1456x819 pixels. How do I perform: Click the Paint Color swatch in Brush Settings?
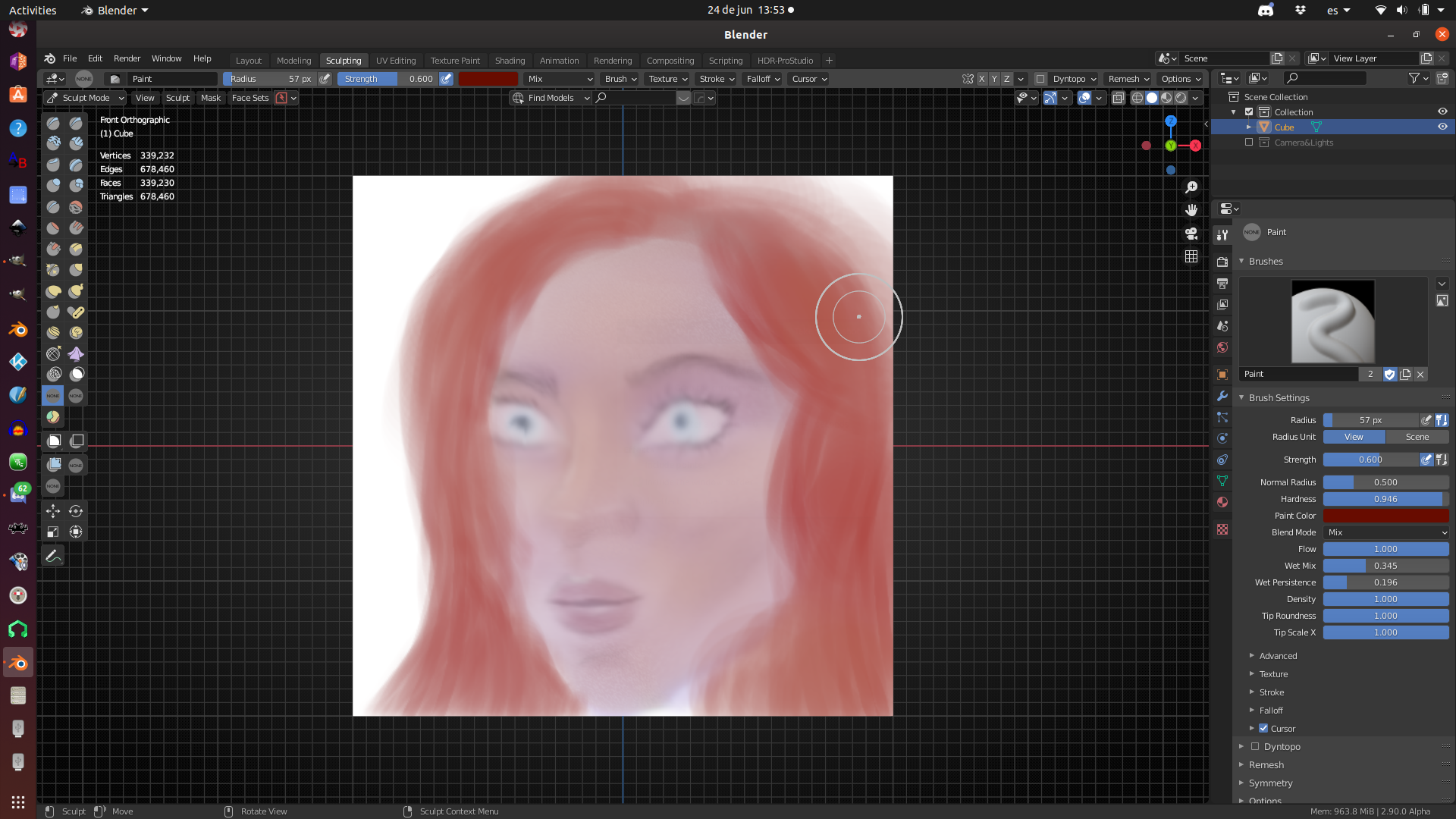pos(1385,516)
